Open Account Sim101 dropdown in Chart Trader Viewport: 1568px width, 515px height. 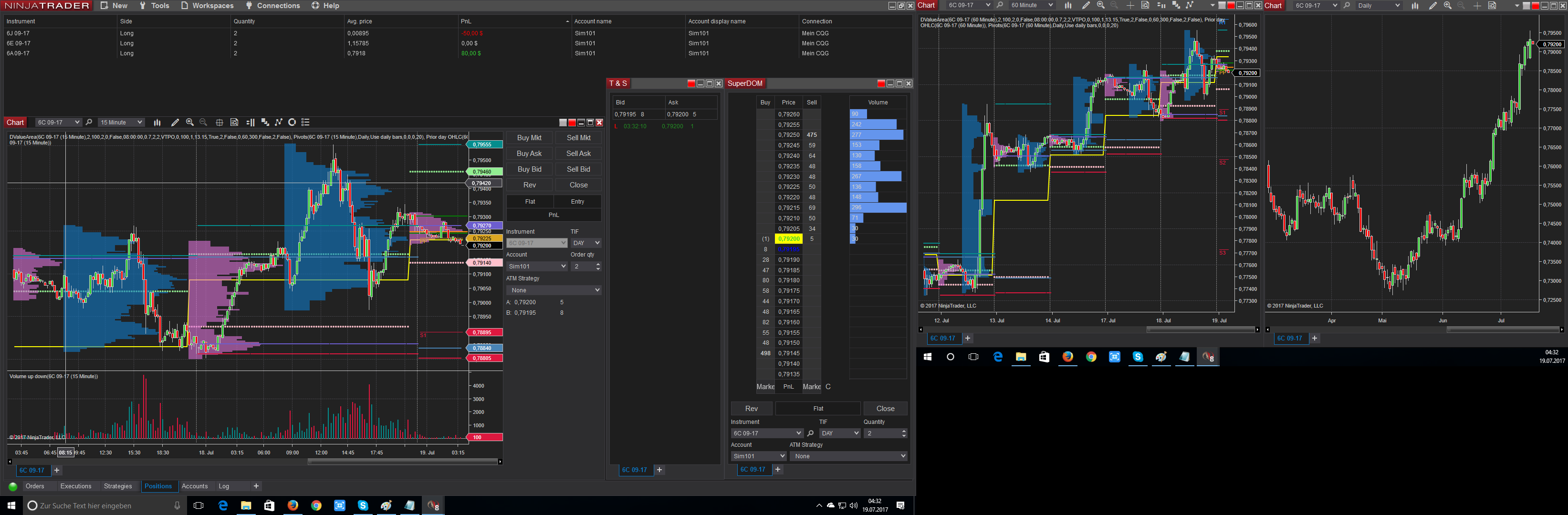tap(537, 266)
